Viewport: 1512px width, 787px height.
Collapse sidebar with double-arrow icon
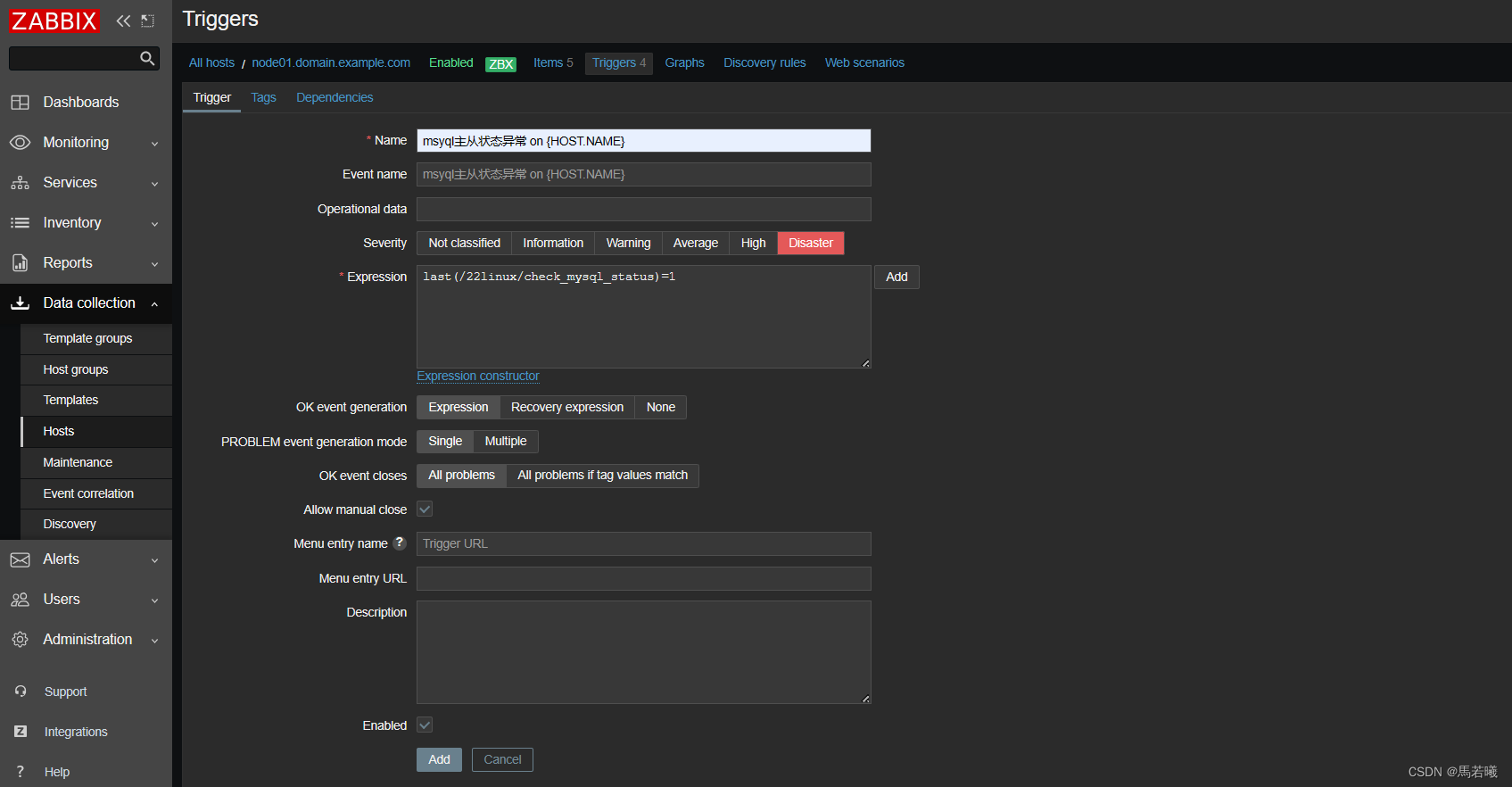123,21
